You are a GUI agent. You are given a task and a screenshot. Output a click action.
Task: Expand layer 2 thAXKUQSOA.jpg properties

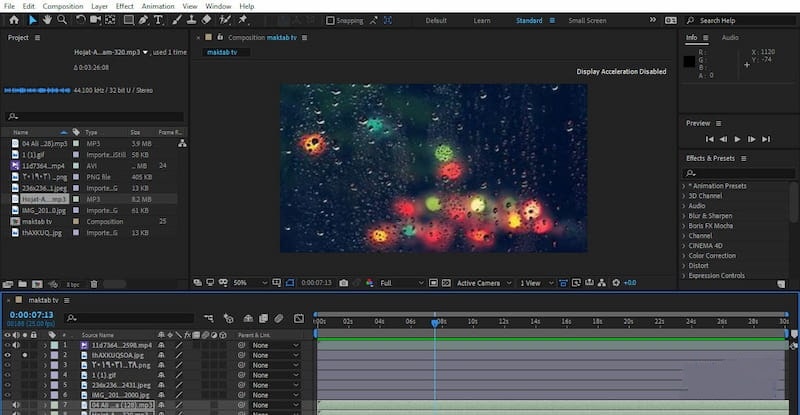point(44,355)
